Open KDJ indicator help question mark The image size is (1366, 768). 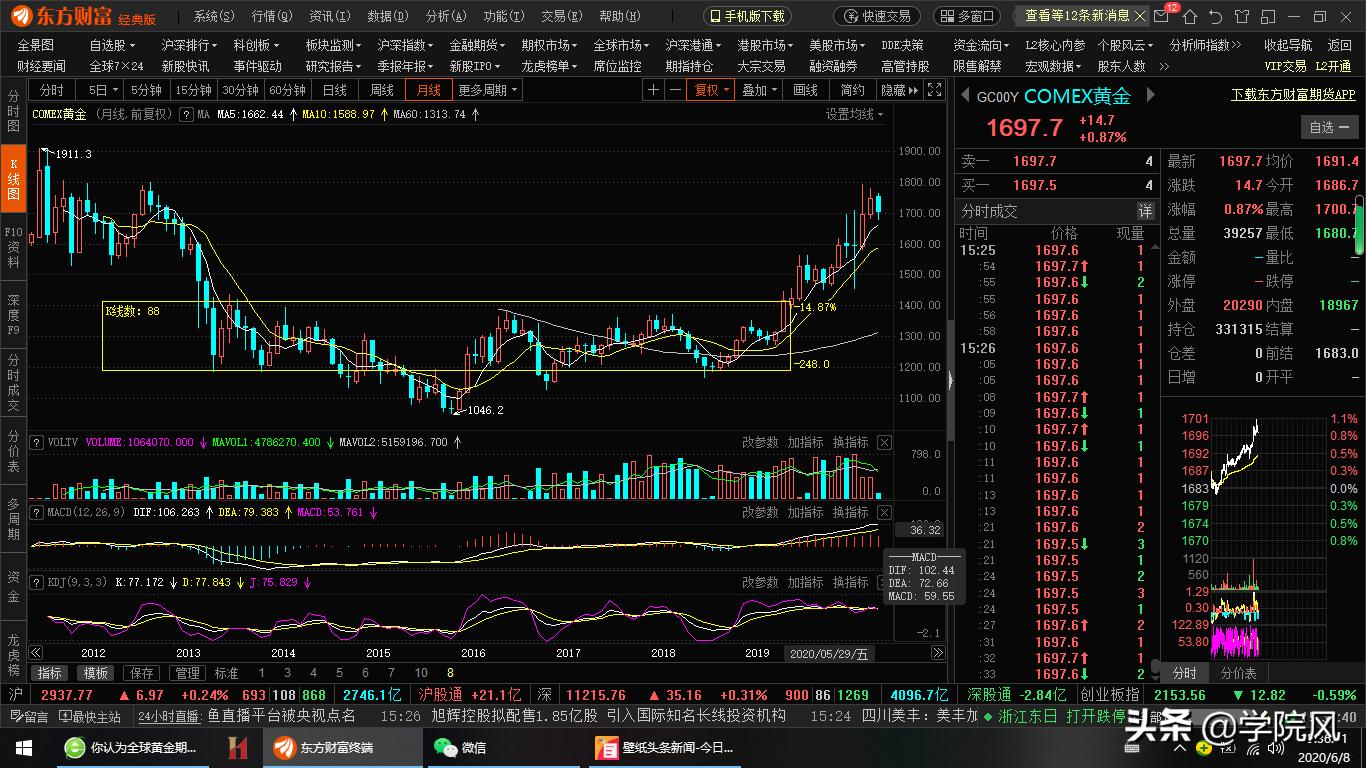[37, 582]
